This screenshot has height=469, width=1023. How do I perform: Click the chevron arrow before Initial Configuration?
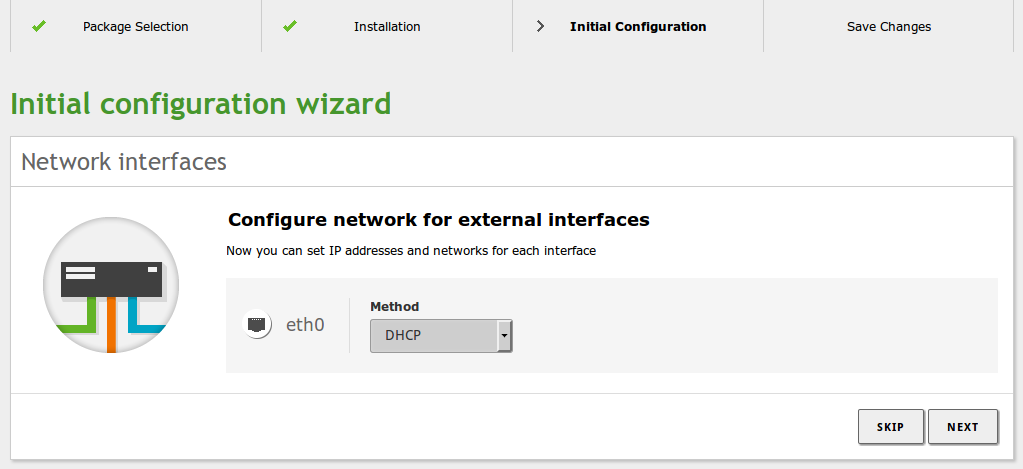[540, 26]
